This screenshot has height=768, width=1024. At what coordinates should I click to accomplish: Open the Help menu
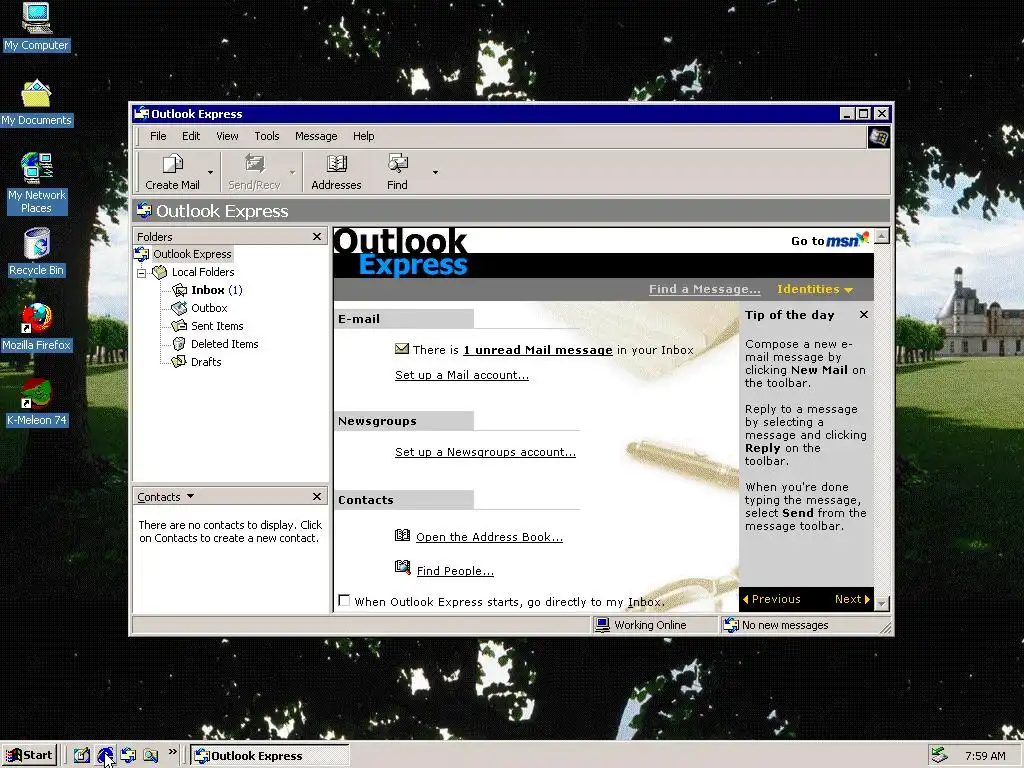pos(364,136)
